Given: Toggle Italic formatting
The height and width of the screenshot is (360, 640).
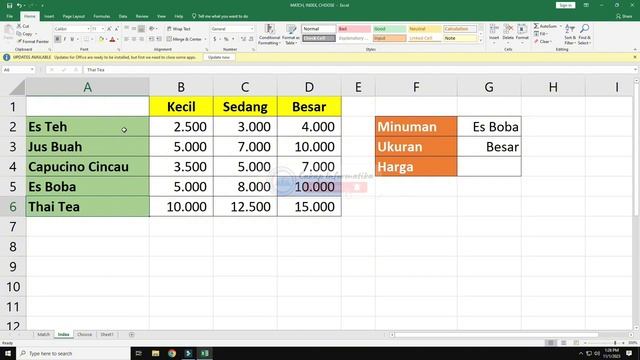Looking at the screenshot, I should point(64,39).
